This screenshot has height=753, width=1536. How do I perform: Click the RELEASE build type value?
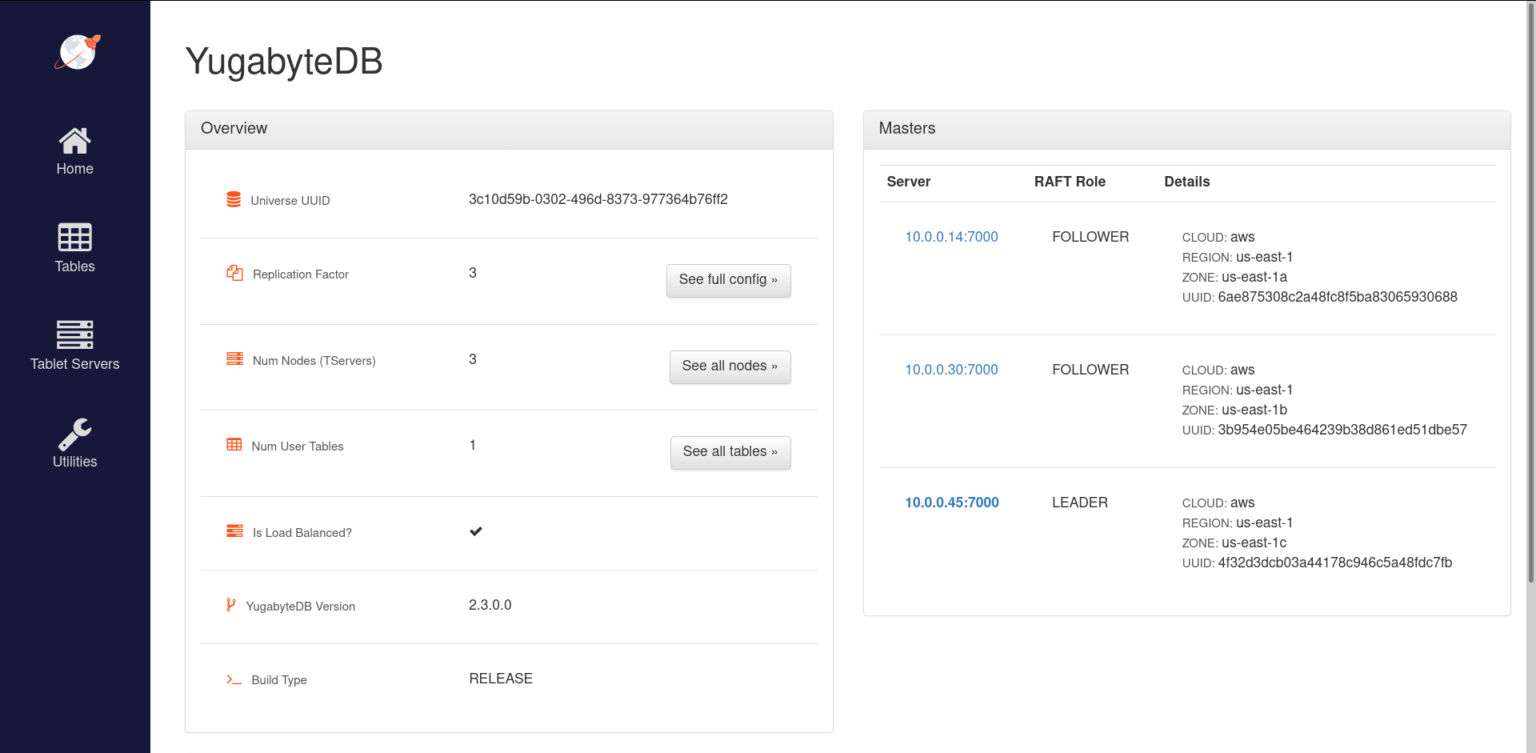click(501, 678)
